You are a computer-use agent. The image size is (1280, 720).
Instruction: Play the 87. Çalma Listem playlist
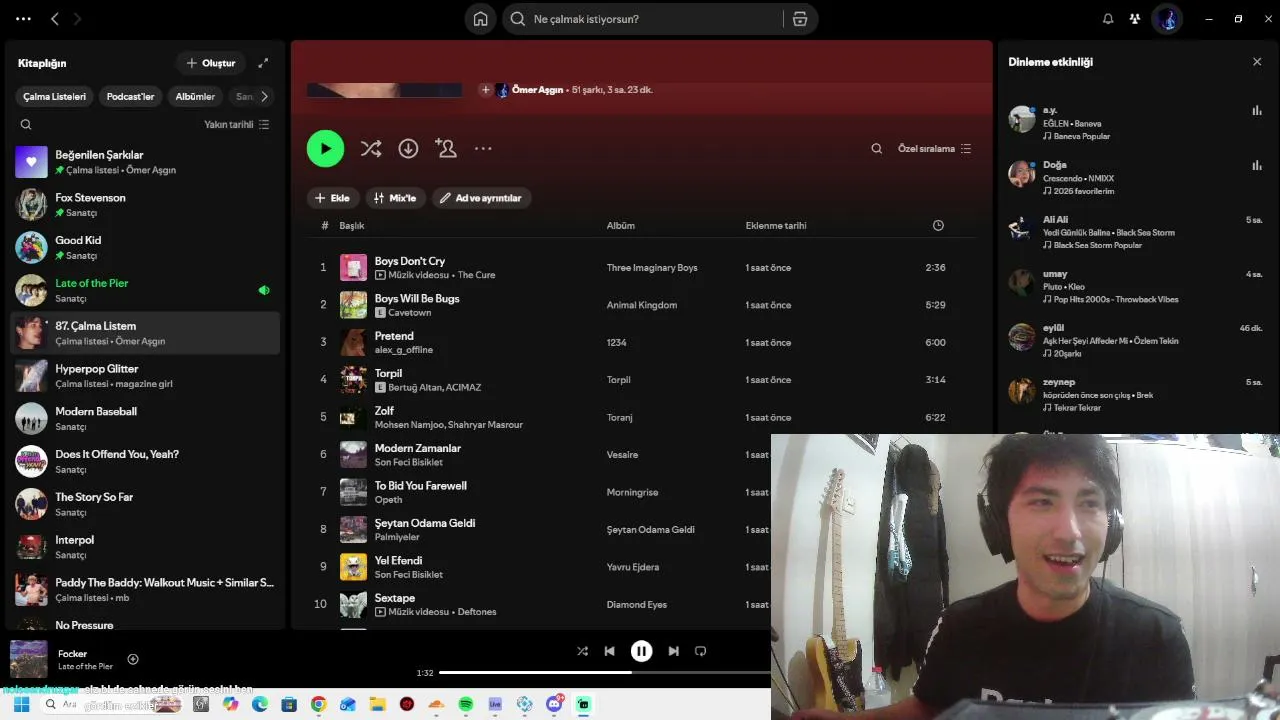(x=325, y=148)
